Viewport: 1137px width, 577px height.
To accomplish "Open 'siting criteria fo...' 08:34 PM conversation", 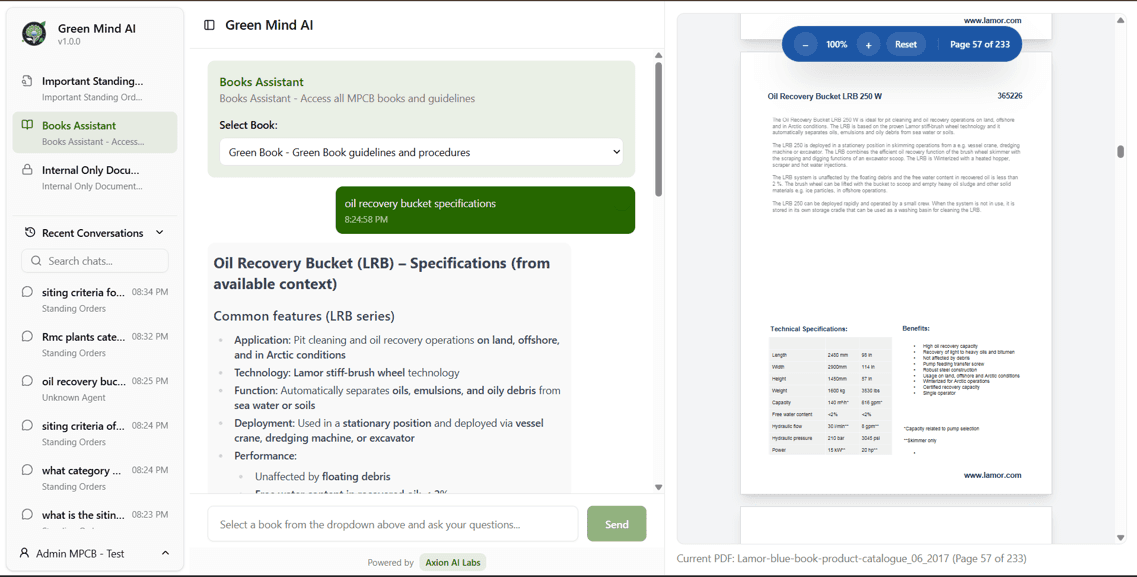I will click(x=94, y=300).
